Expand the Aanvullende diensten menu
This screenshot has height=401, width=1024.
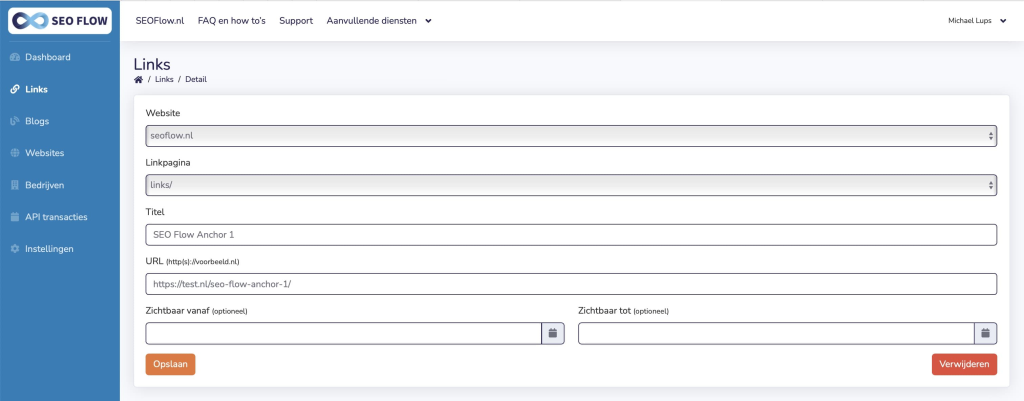(x=379, y=21)
